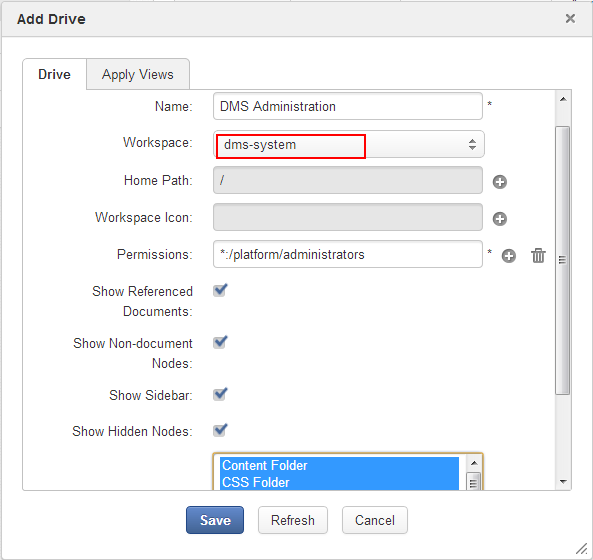This screenshot has height=560, width=593.
Task: Delete permission with the trash icon
Action: [x=538, y=255]
